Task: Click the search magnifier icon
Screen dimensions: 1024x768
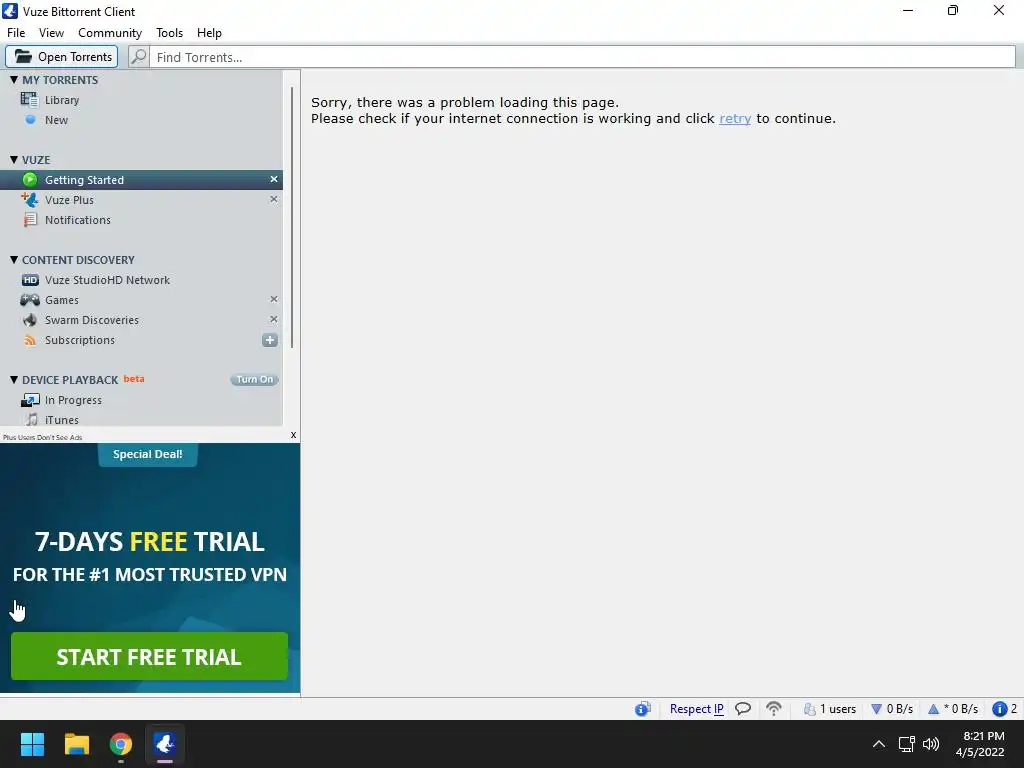Action: (x=138, y=57)
